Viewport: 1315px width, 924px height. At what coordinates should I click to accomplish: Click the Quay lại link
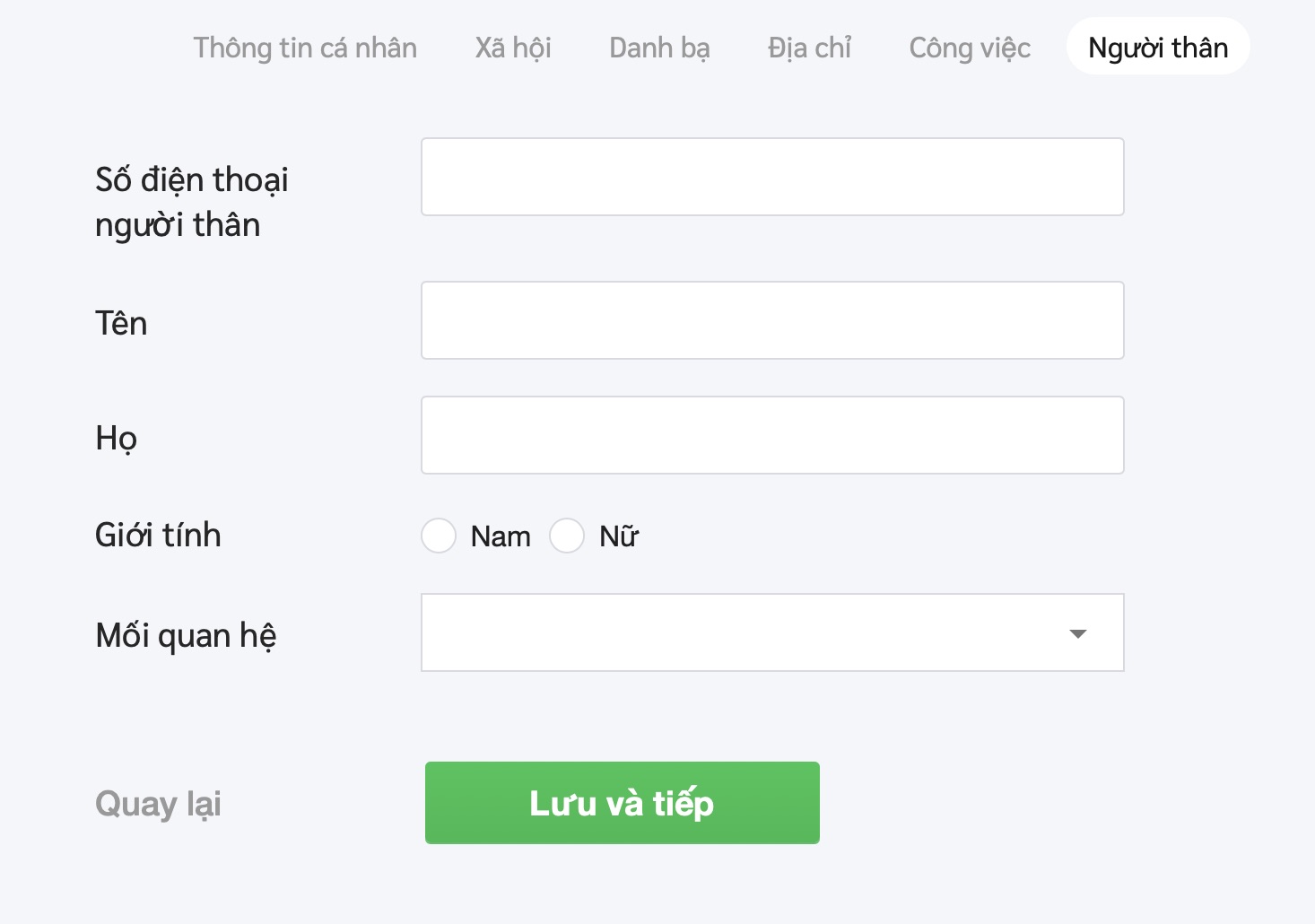(158, 803)
